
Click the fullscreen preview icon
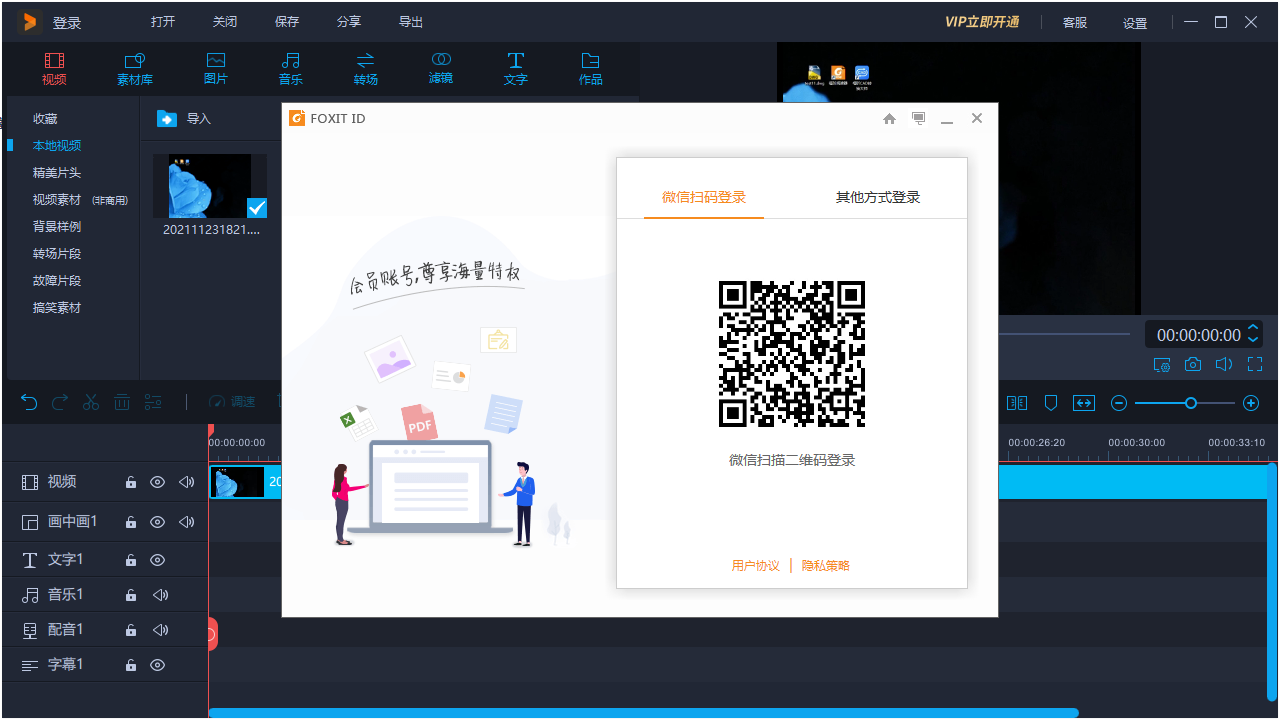(1254, 364)
